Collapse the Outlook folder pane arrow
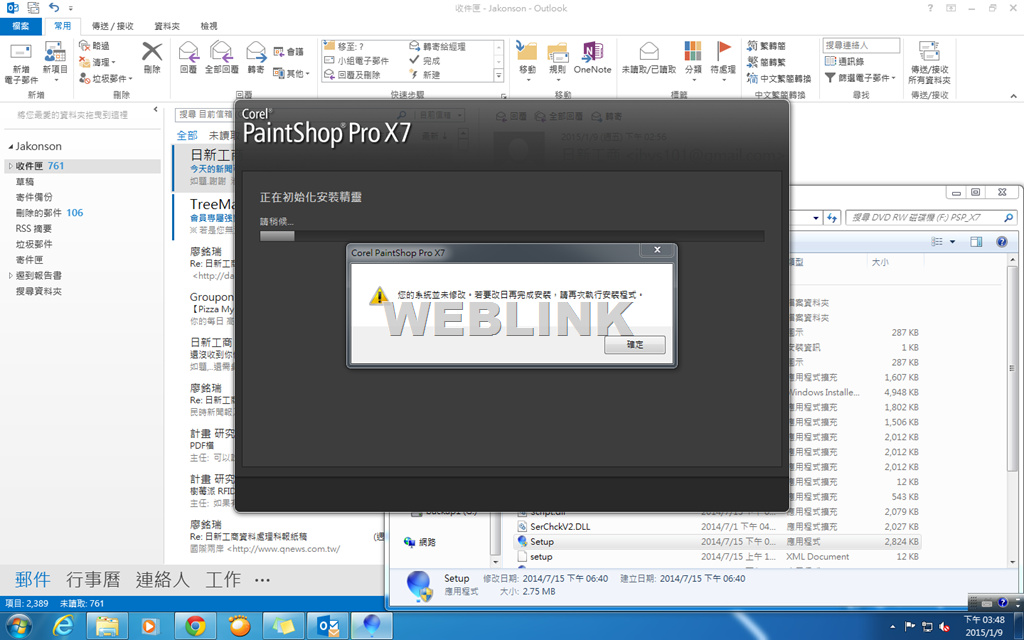The width and height of the screenshot is (1024, 640). tap(155, 109)
